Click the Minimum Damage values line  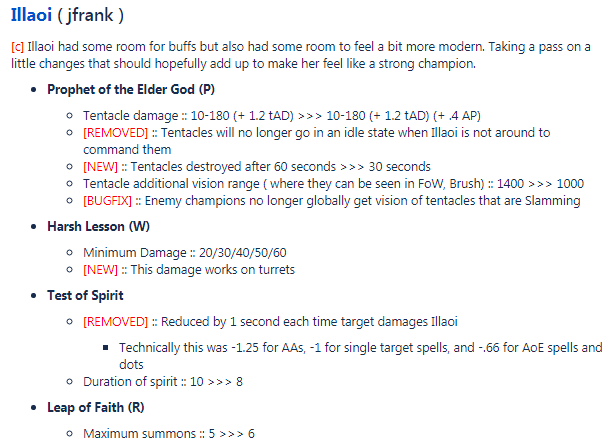(x=185, y=252)
